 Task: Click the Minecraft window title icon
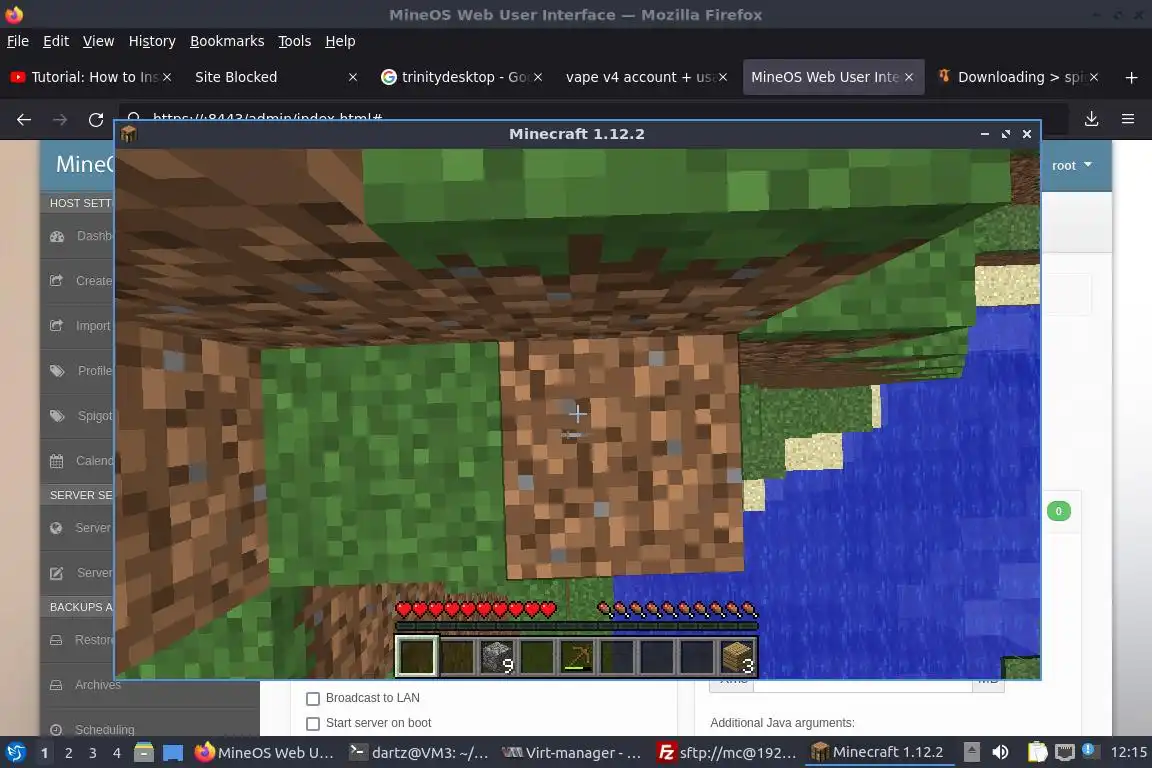(x=129, y=134)
